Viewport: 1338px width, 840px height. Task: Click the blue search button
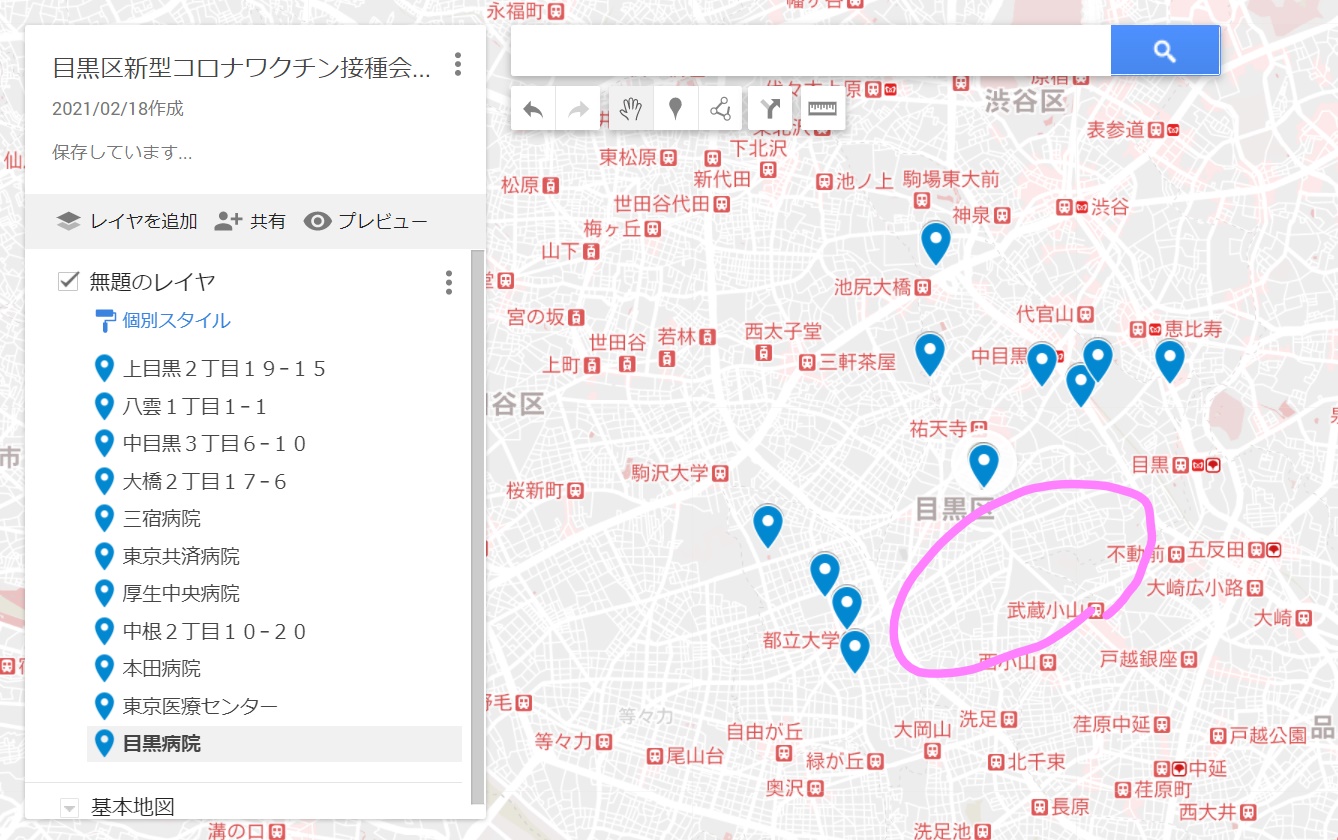pyautogui.click(x=1164, y=51)
